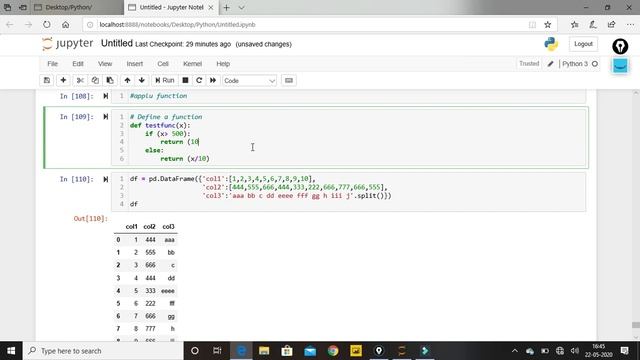640x360 pixels.
Task: Open the add notes pen icon in browser
Action: click(593, 24)
